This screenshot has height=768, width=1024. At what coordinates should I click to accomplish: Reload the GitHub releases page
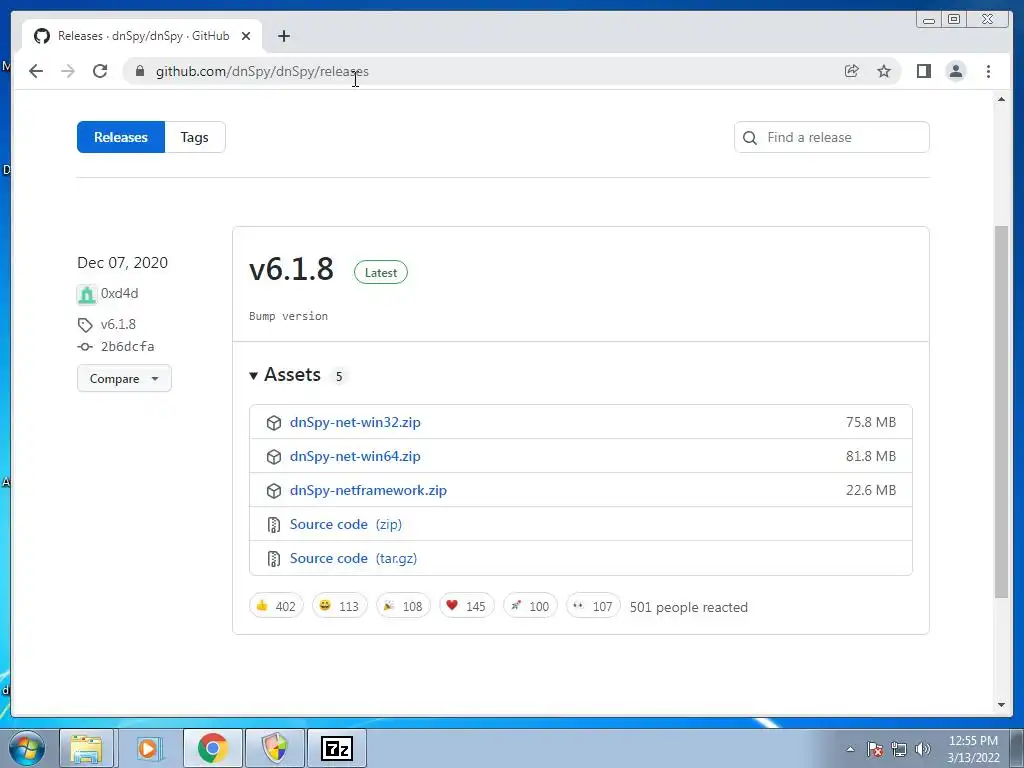point(100,71)
